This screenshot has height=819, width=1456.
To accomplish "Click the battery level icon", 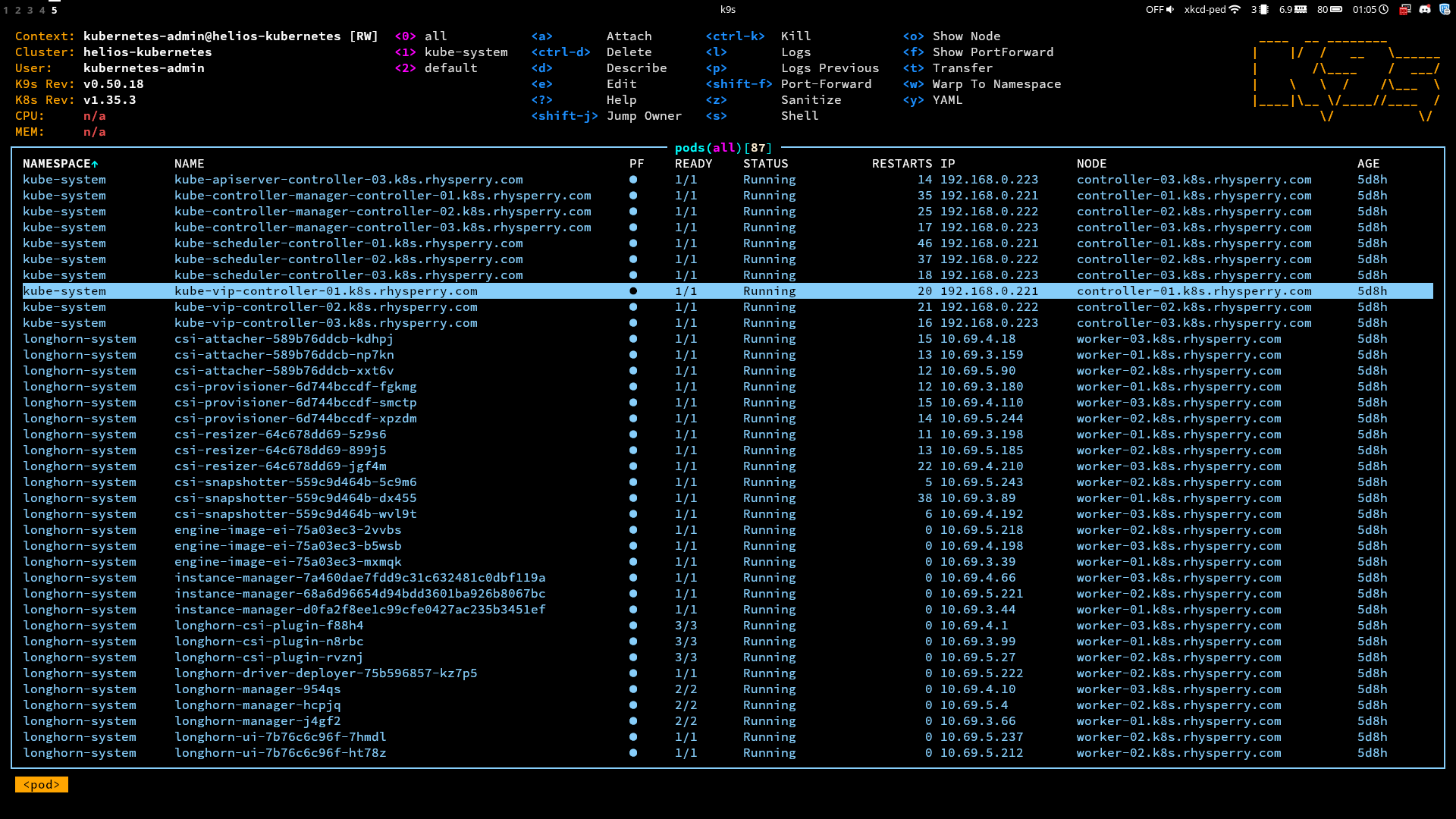I will 1336,10.
